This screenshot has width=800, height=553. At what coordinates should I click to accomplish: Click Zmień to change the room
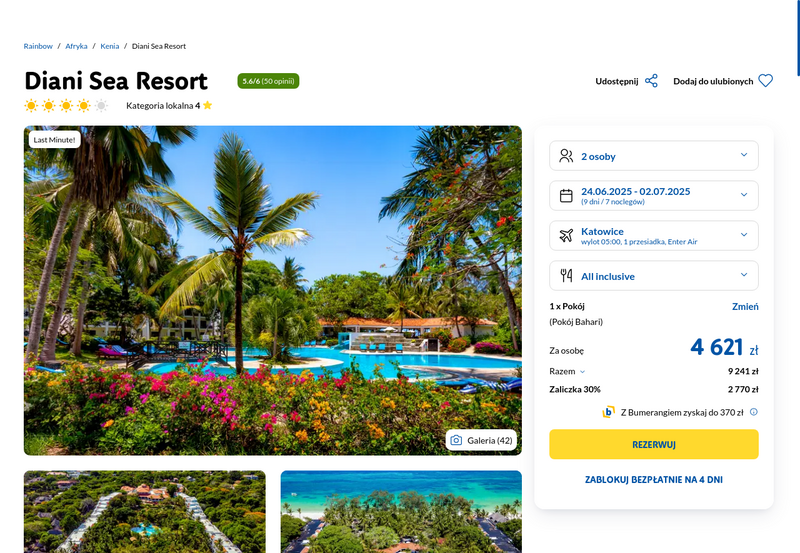[x=745, y=306]
